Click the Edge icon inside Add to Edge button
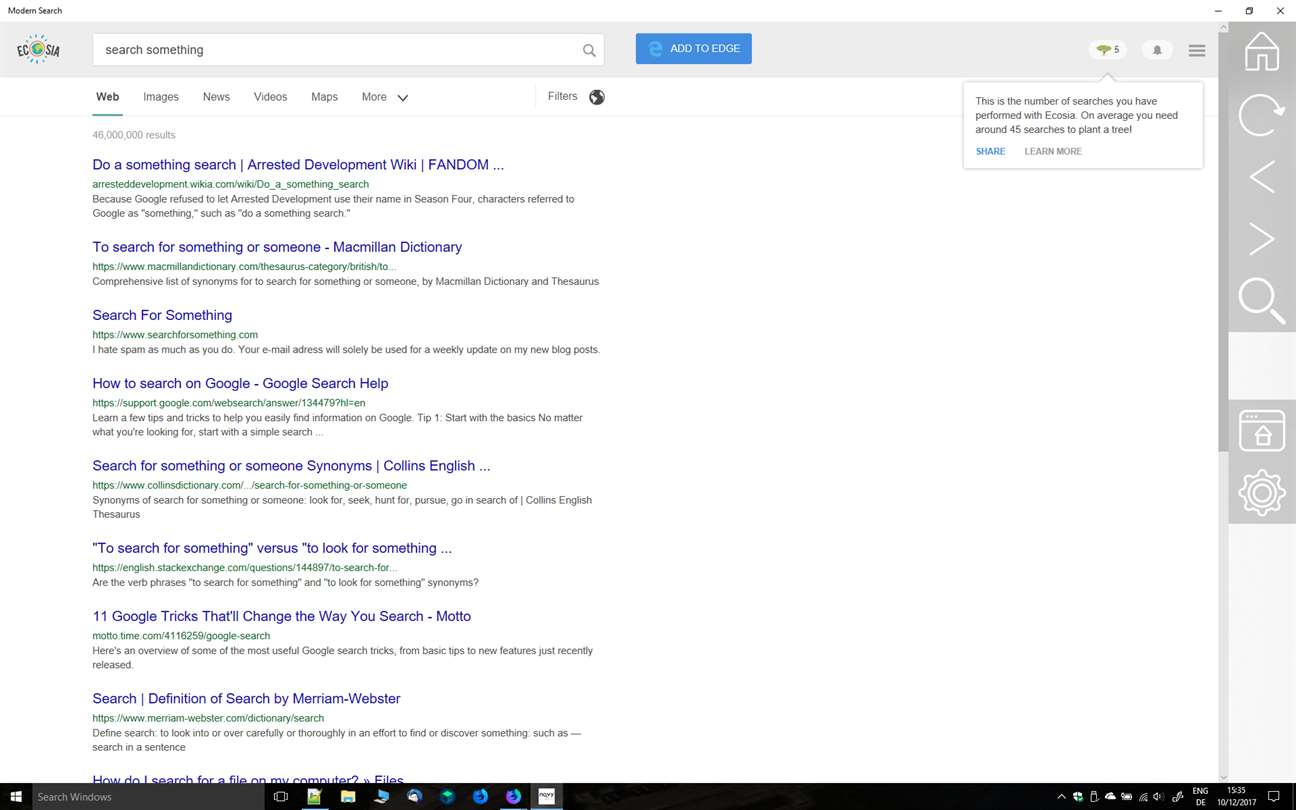This screenshot has width=1296, height=810. pos(655,49)
